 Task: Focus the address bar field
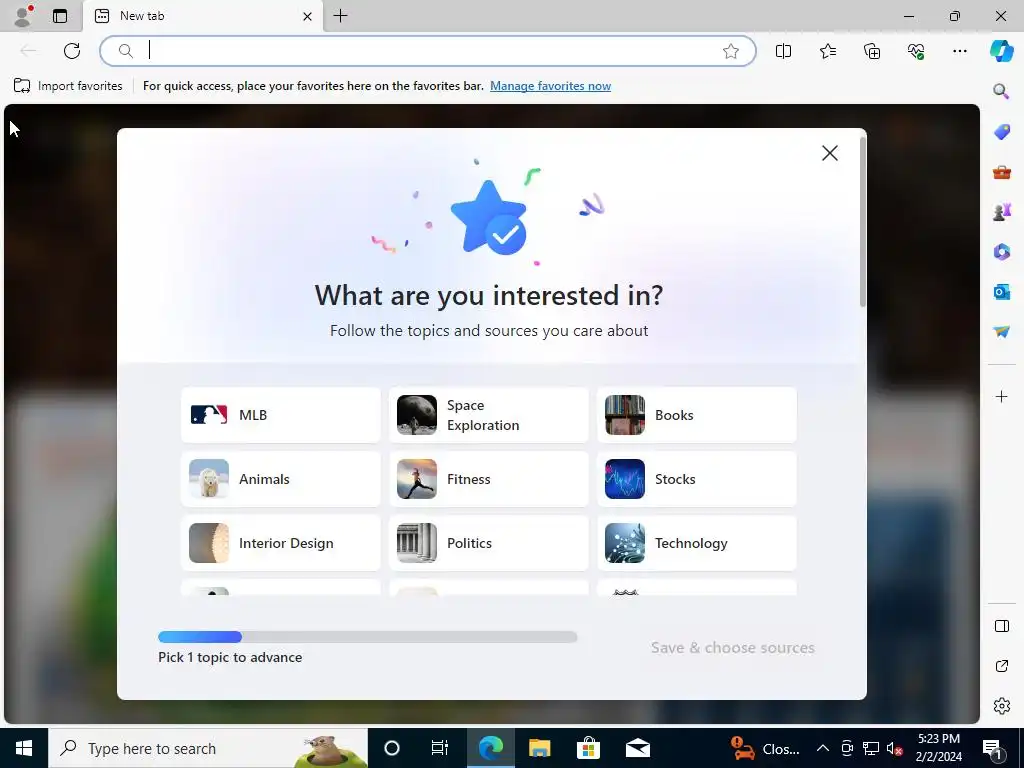pyautogui.click(x=428, y=51)
